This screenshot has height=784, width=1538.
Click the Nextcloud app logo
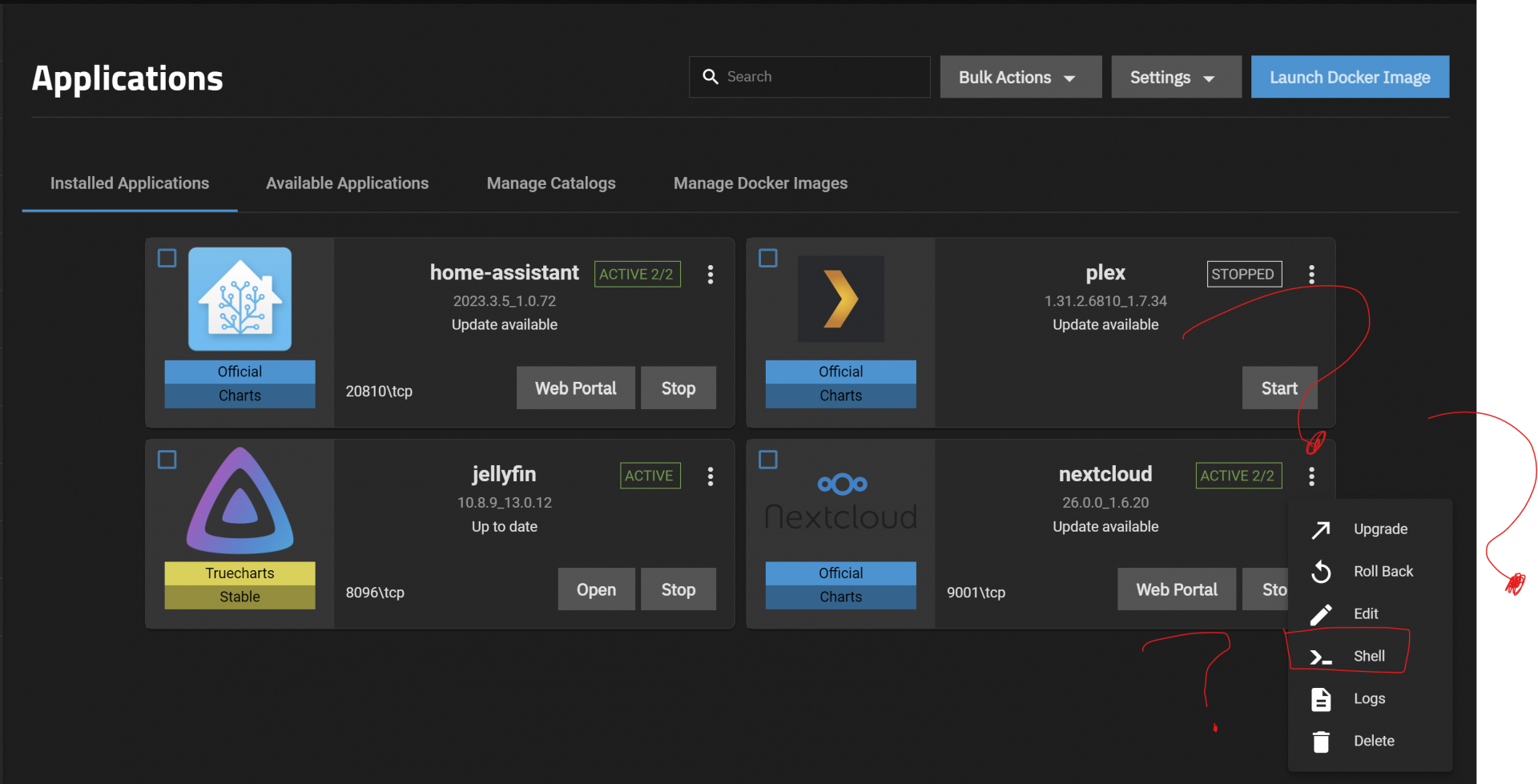[x=841, y=501]
